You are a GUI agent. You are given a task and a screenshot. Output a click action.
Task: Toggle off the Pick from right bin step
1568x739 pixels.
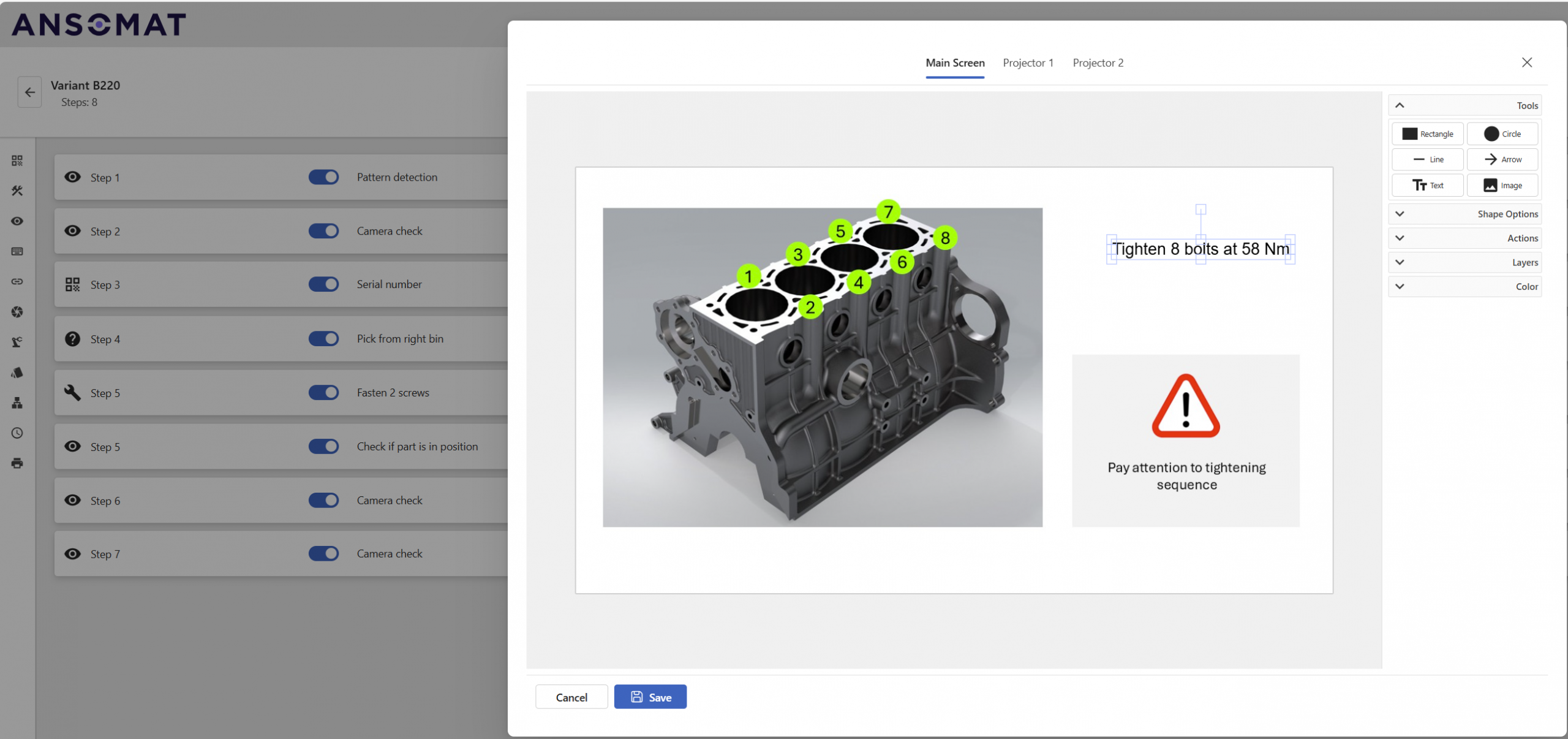click(323, 338)
